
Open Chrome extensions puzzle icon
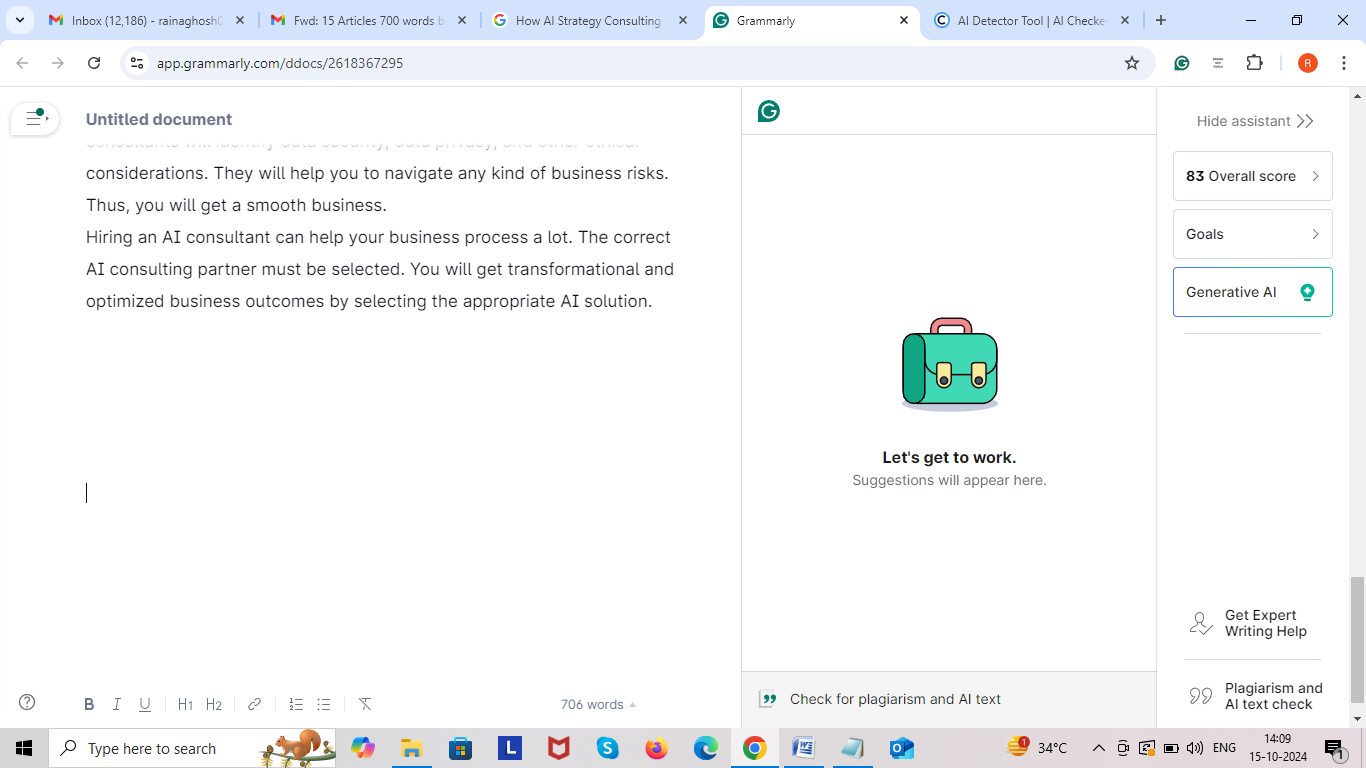1254,63
